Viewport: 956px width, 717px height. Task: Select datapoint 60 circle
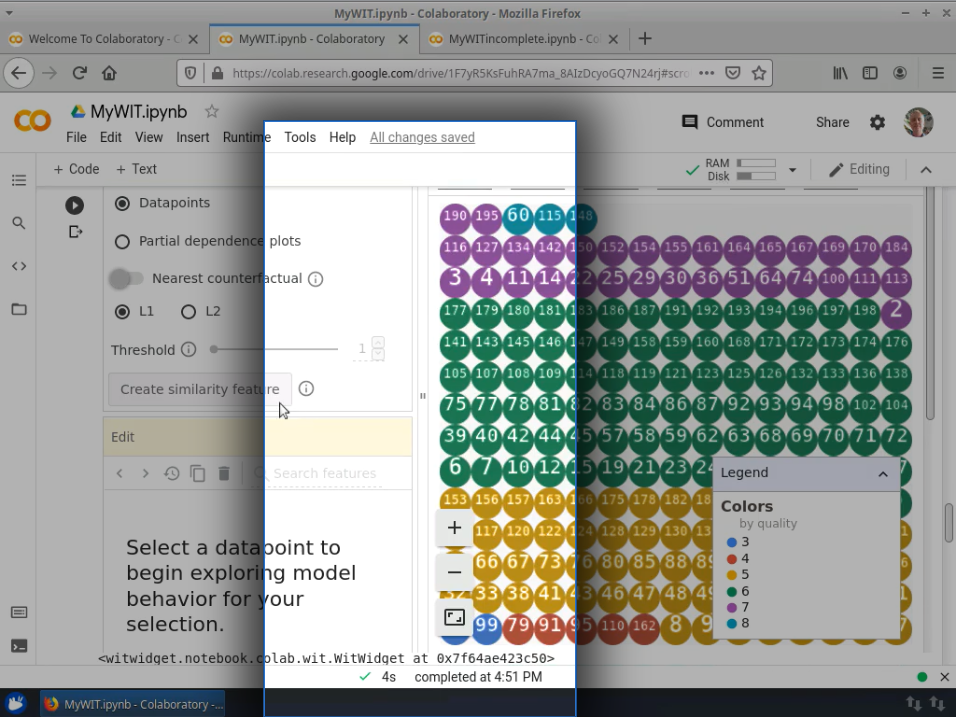tap(518, 216)
